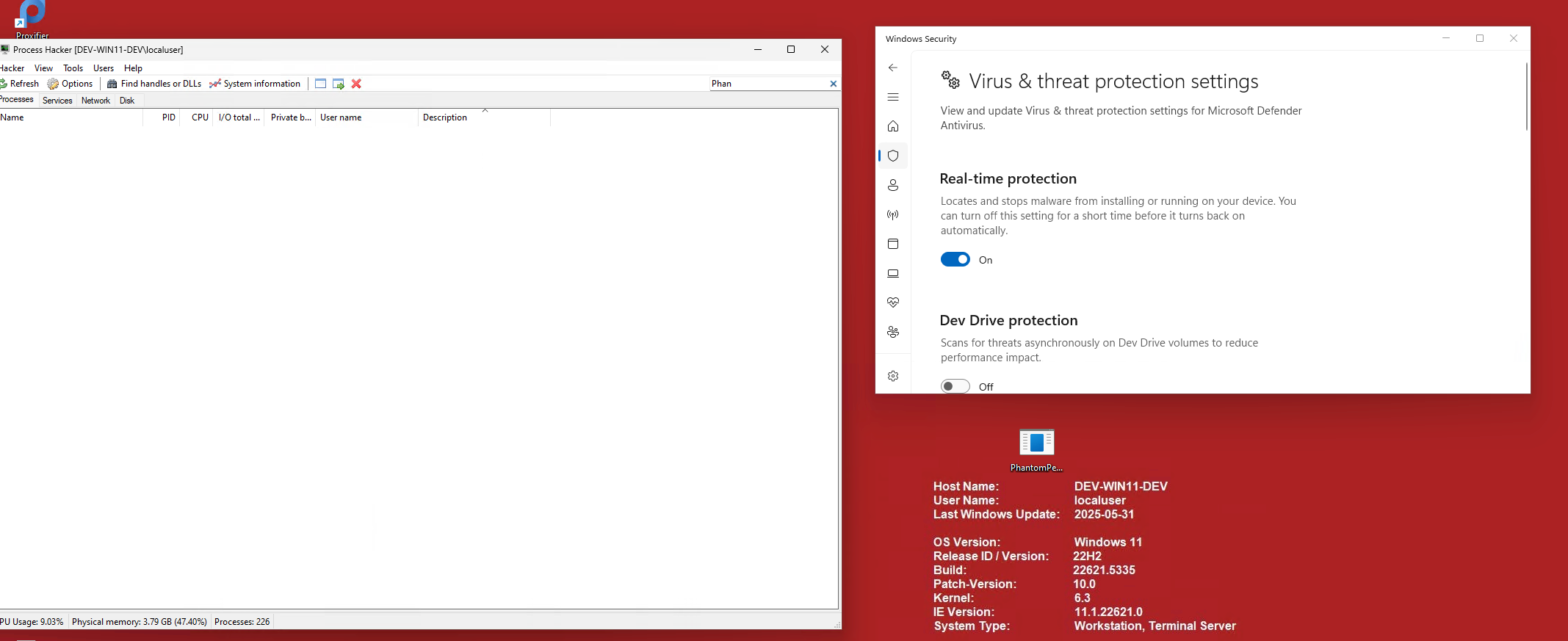Click the find window toolbar icon

pyautogui.click(x=321, y=84)
